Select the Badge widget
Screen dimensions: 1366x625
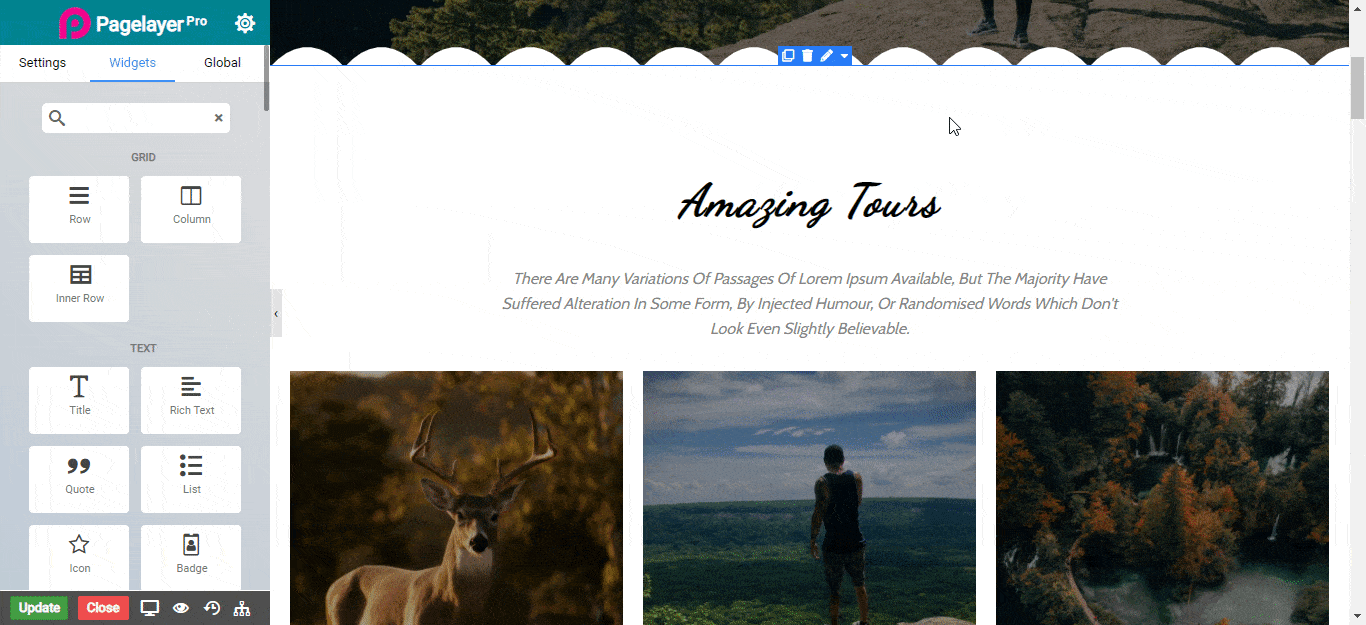(191, 557)
